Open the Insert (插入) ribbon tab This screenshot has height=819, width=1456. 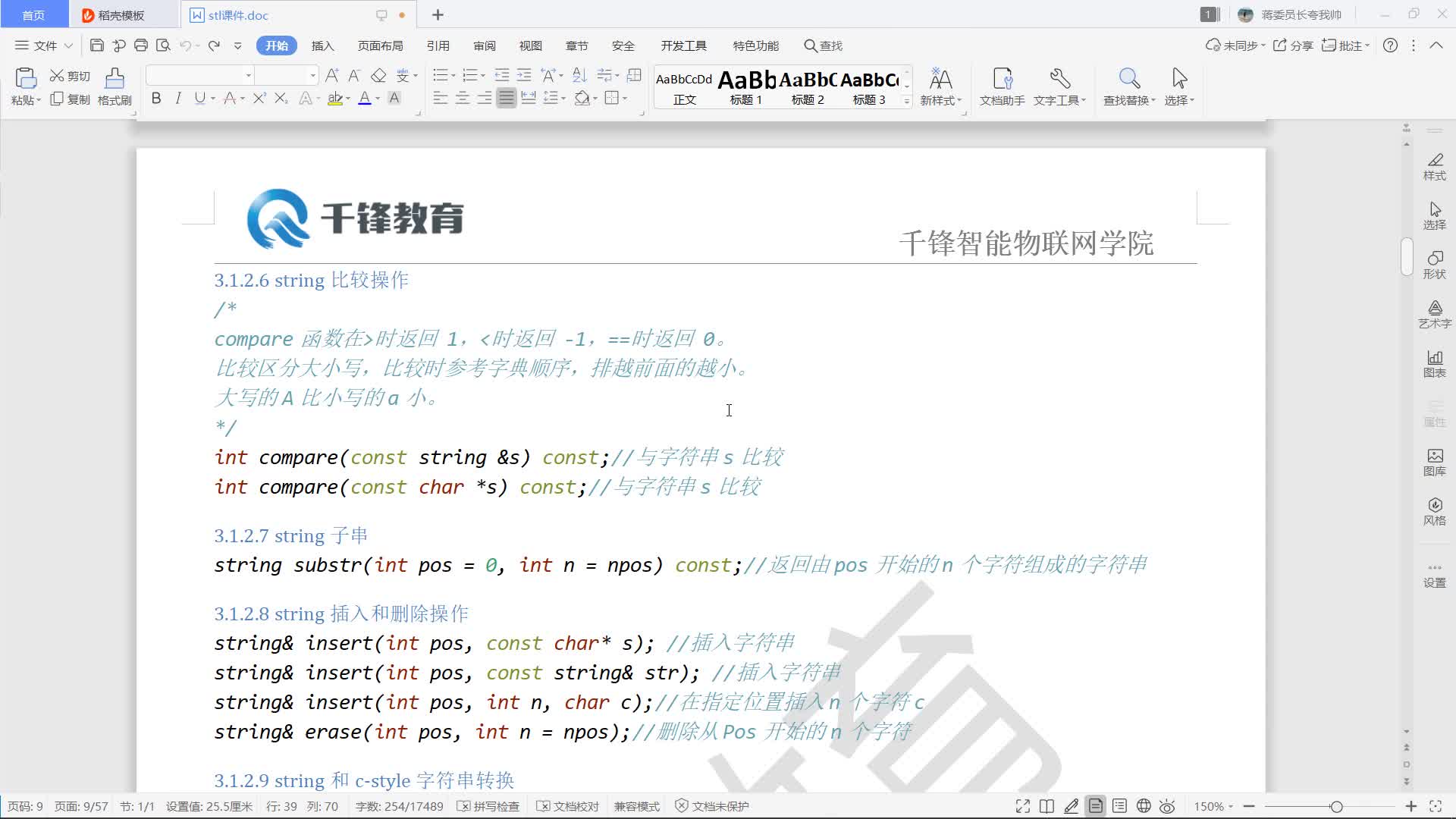click(322, 45)
